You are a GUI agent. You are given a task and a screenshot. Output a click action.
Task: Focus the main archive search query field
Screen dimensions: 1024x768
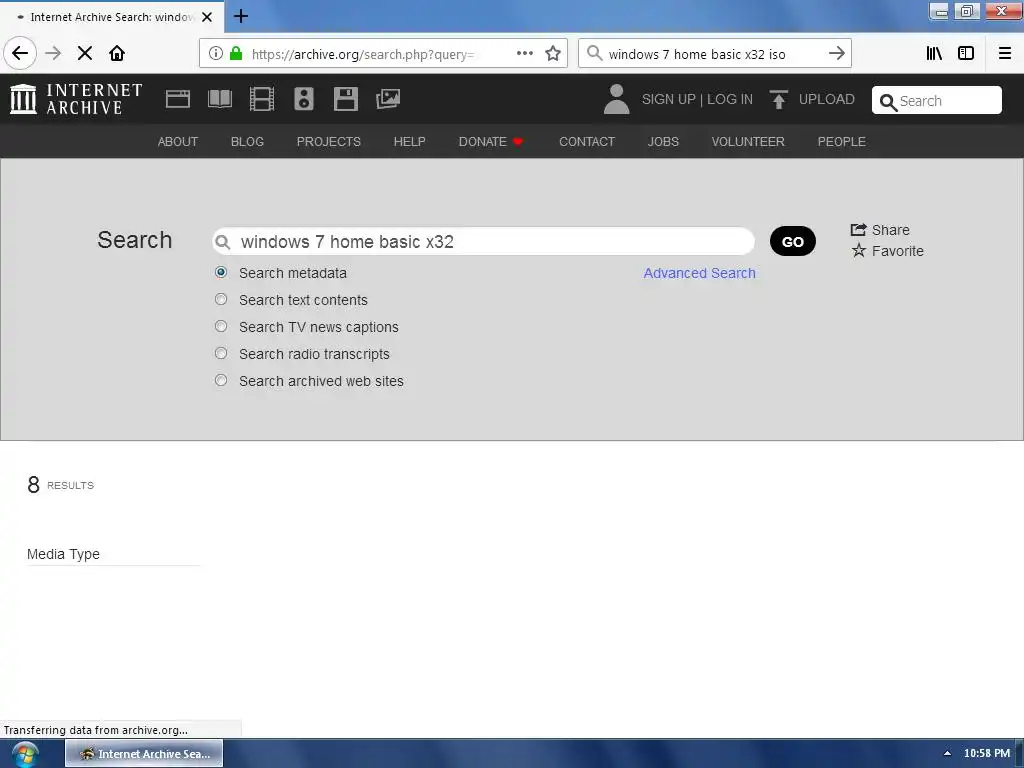(x=484, y=242)
